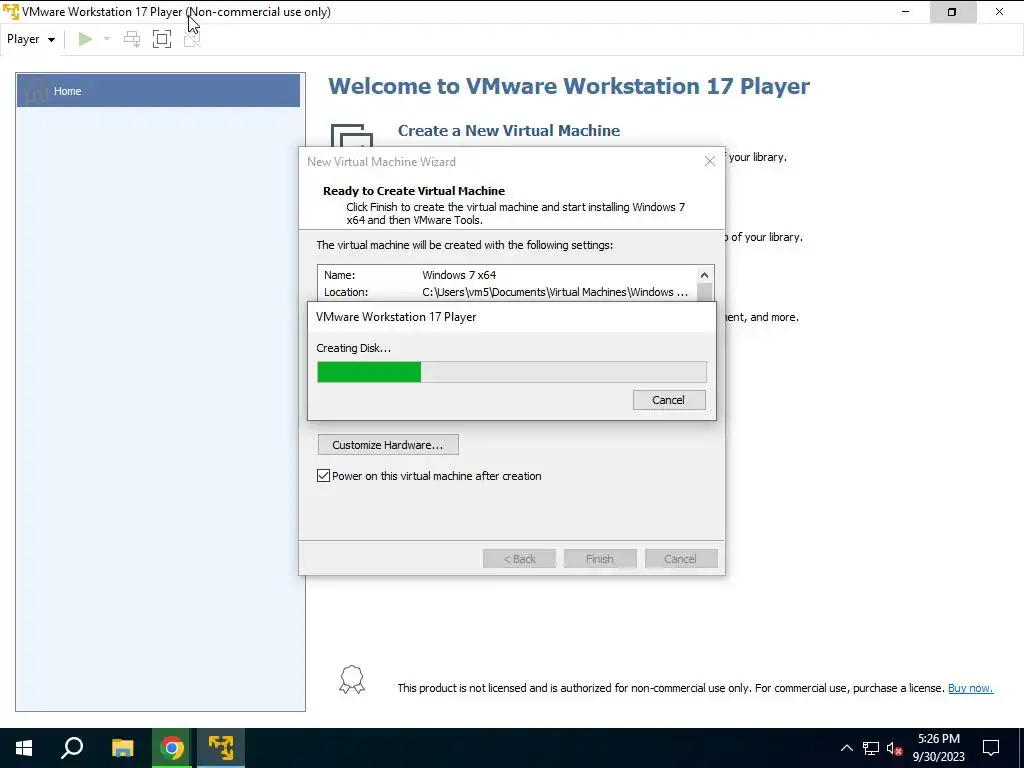
Task: Open the Player menu dropdown
Action: click(31, 39)
